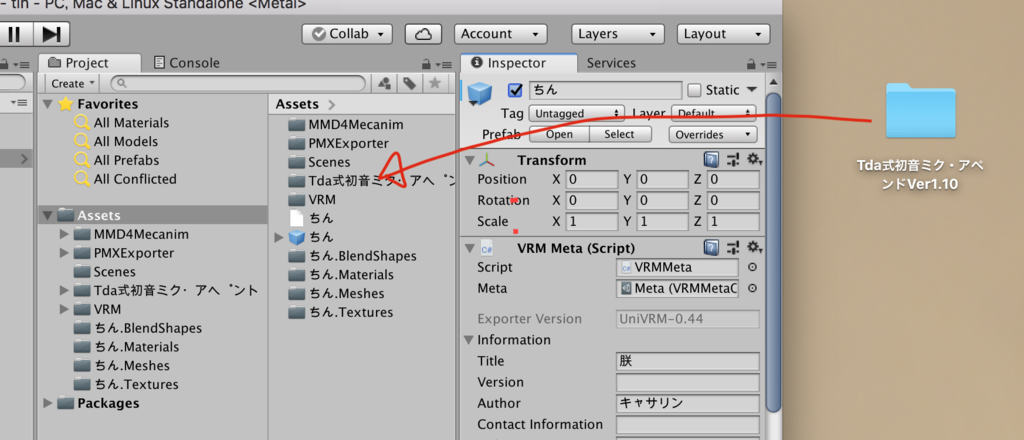
Task: Expand the Packages tree root
Action: (x=48, y=403)
